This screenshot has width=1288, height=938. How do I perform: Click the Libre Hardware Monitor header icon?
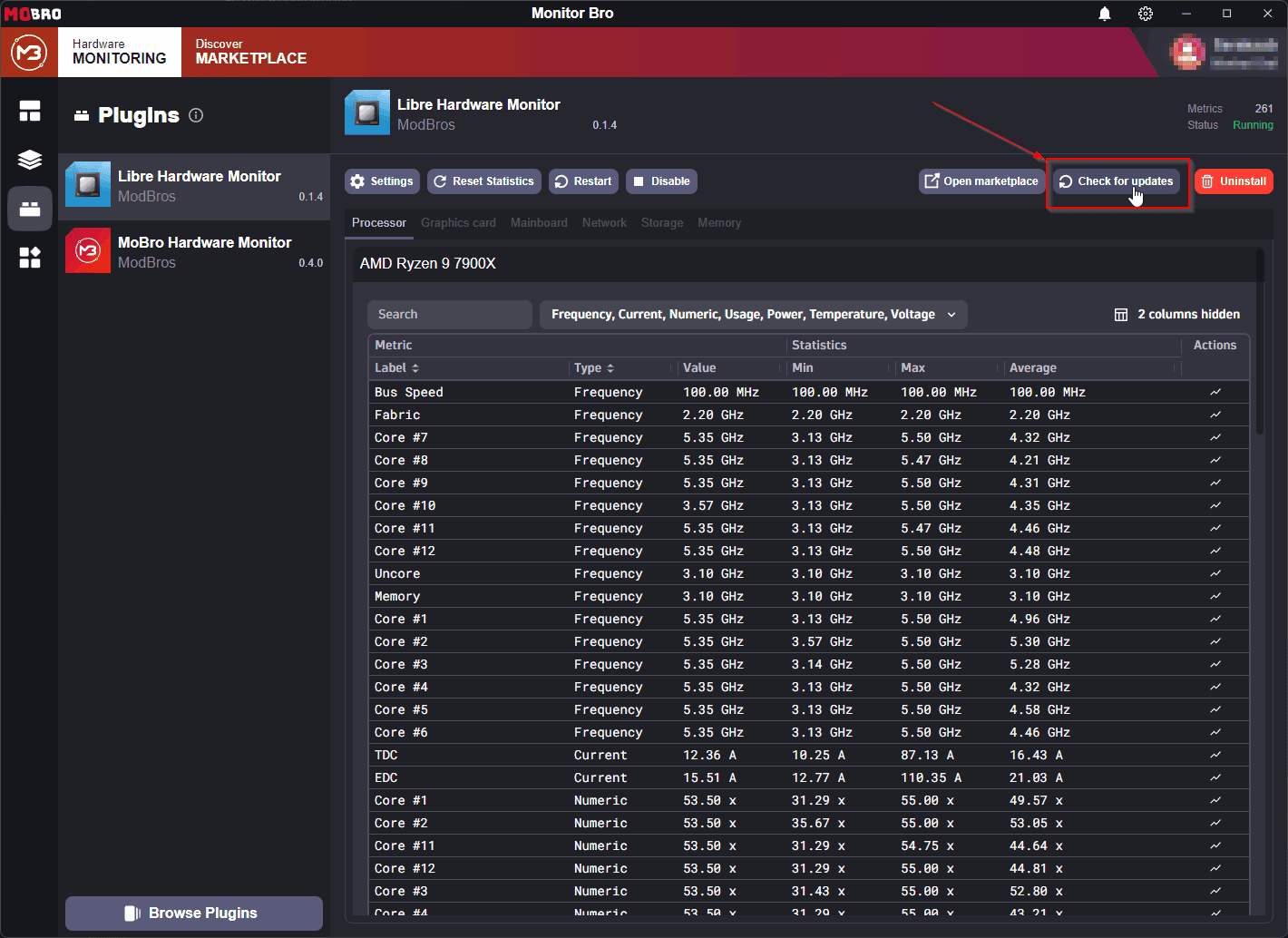(x=367, y=113)
